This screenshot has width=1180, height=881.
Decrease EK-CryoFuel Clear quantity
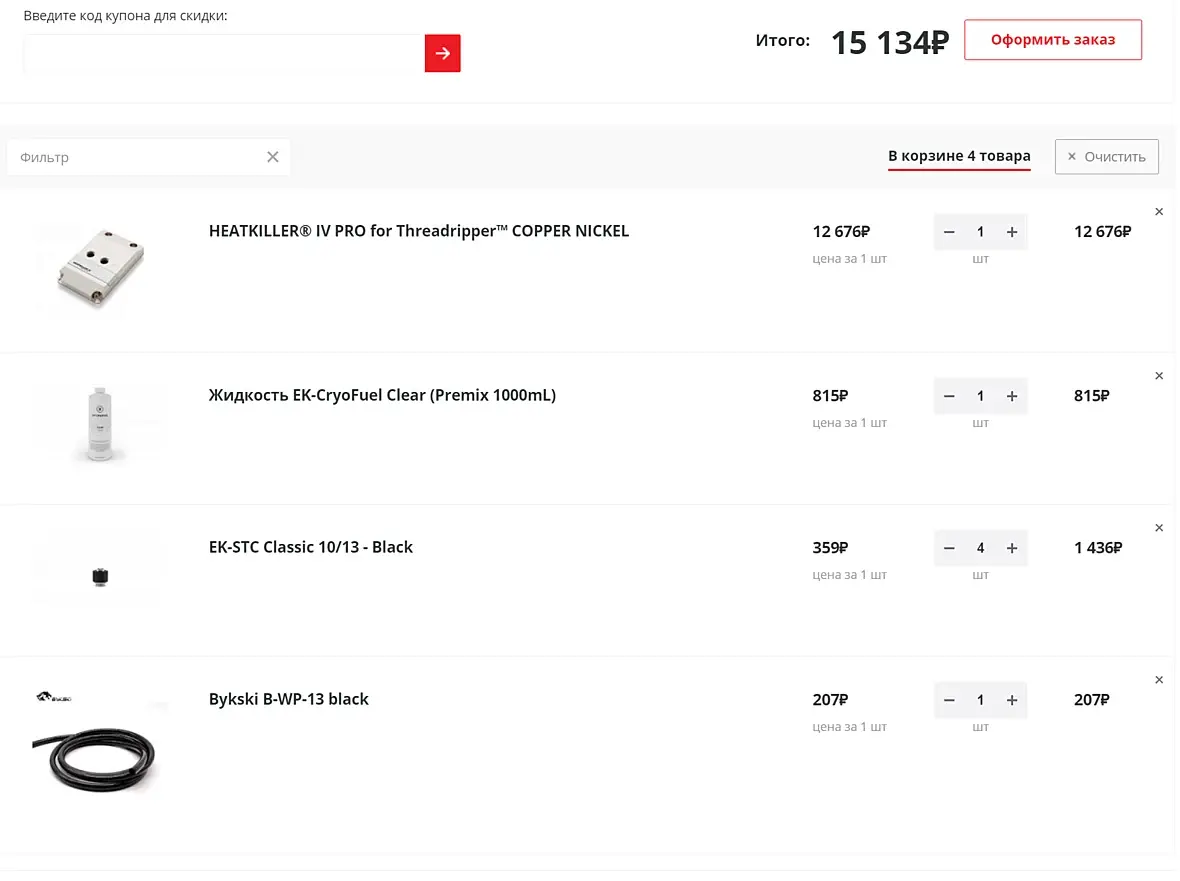pos(949,396)
